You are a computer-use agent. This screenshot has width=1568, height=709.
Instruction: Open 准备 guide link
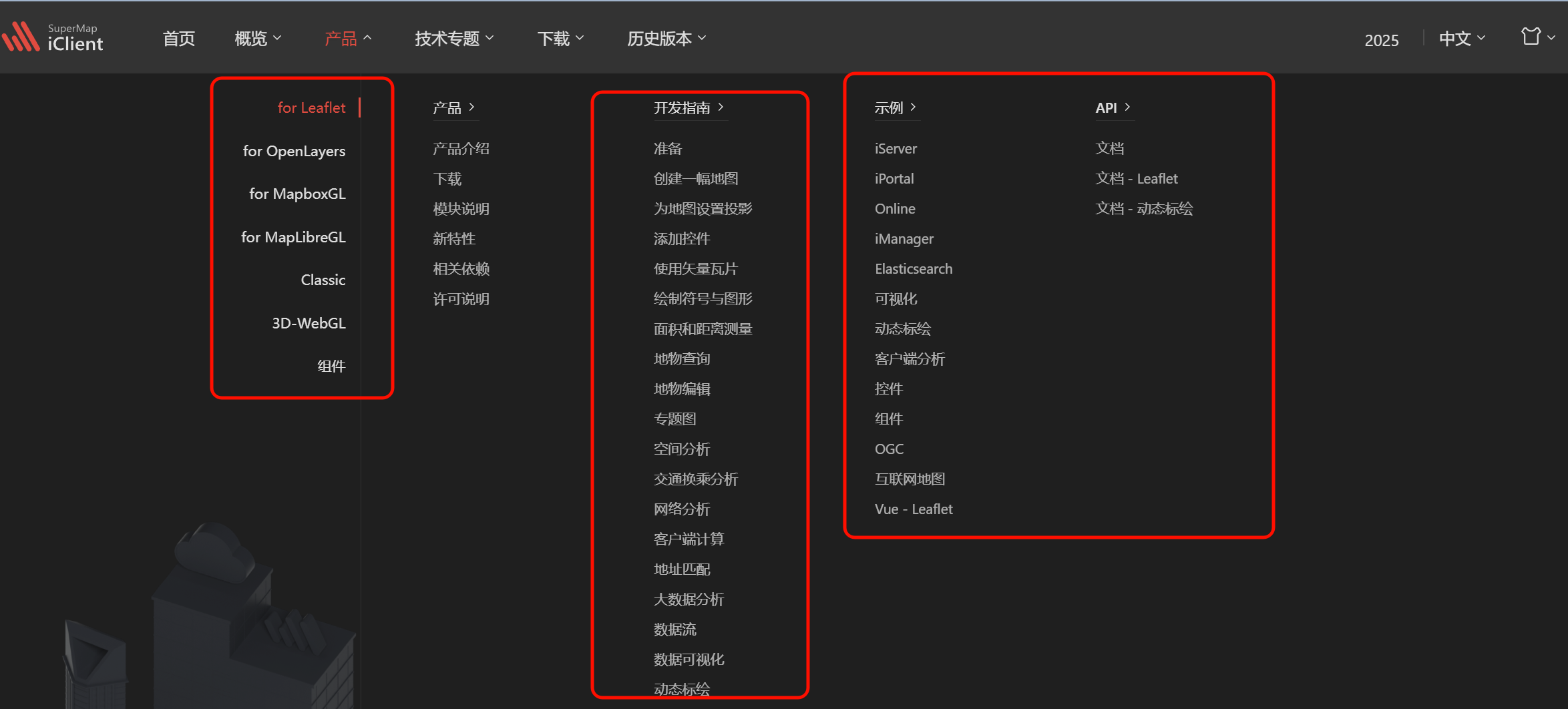point(667,148)
